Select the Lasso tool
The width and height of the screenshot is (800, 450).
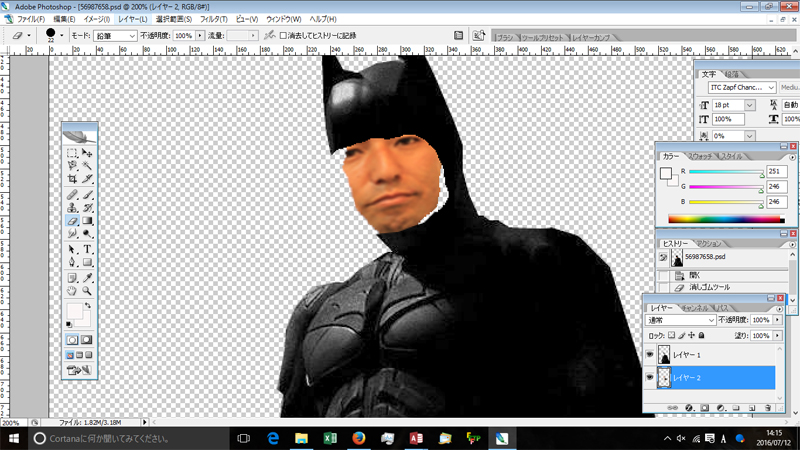point(72,165)
